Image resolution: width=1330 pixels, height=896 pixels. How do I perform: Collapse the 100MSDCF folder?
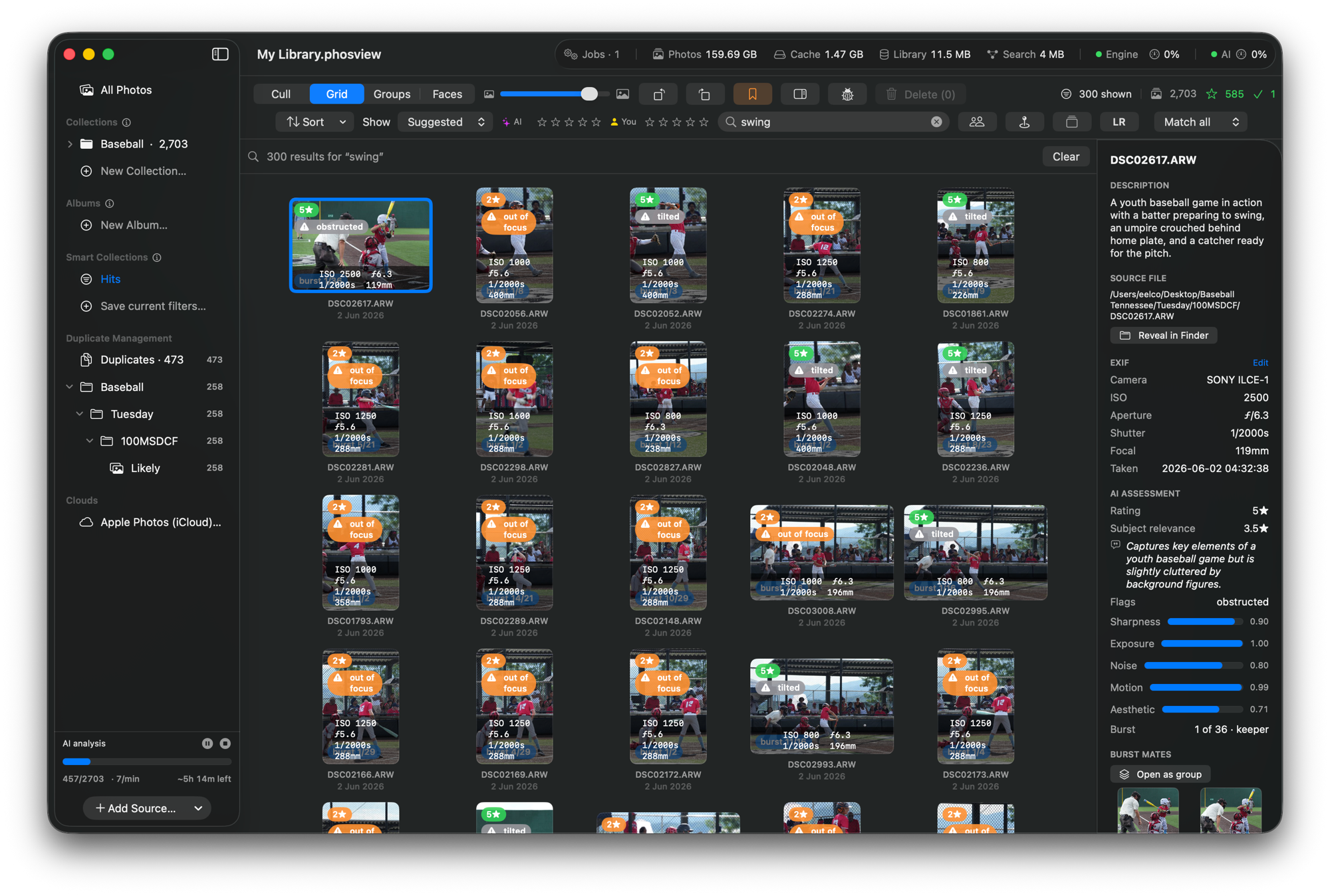[90, 441]
